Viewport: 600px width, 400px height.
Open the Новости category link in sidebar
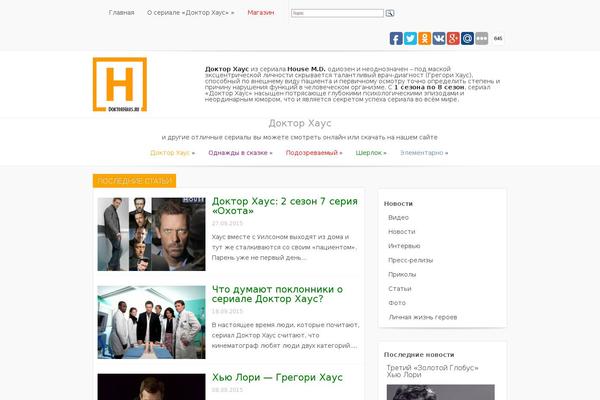pos(401,232)
